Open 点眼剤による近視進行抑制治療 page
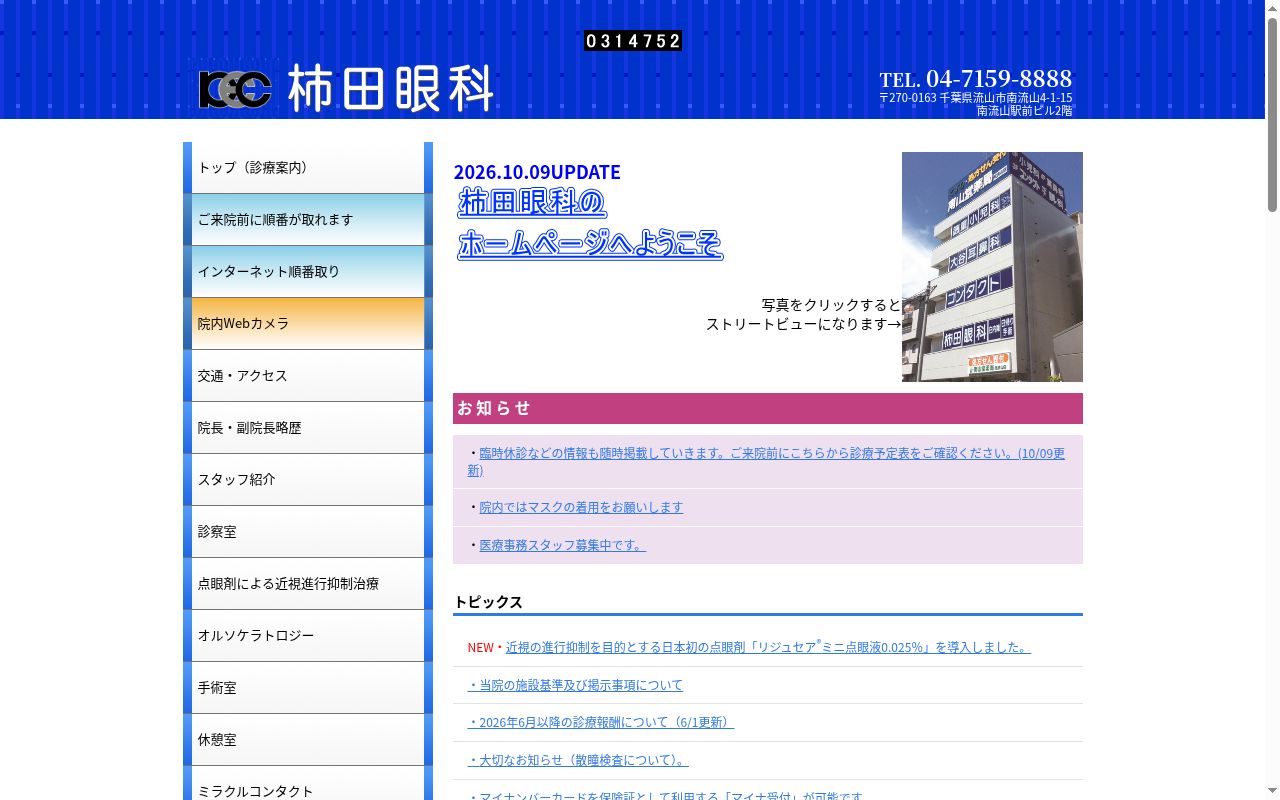The image size is (1280, 800). 308,584
